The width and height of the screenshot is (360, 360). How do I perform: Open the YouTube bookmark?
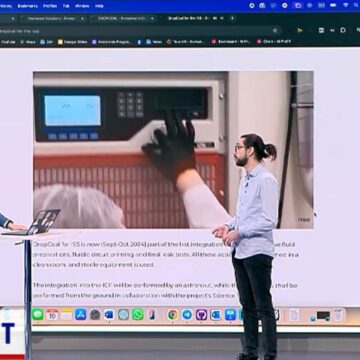point(8,42)
